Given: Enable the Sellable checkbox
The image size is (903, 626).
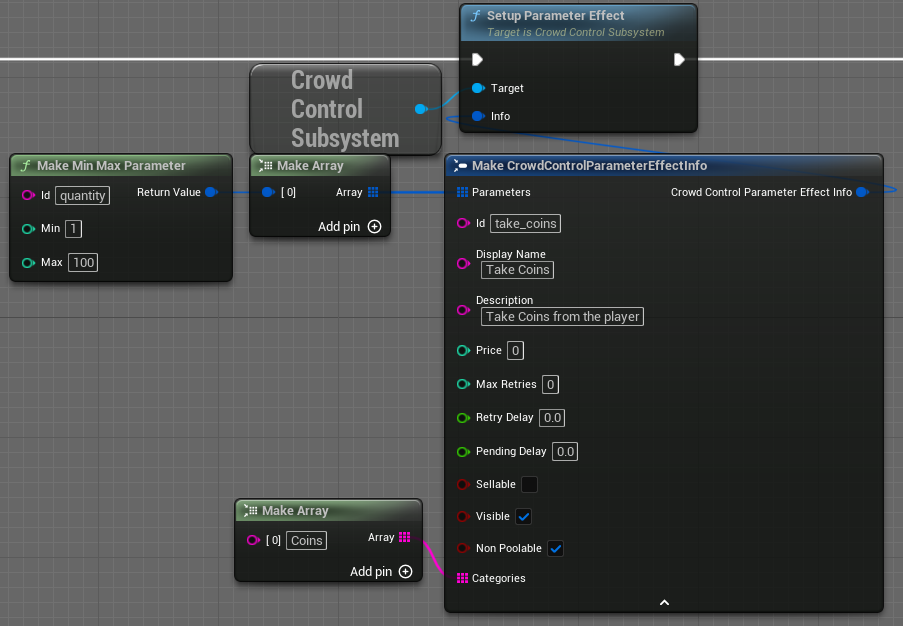Looking at the screenshot, I should click(x=529, y=484).
